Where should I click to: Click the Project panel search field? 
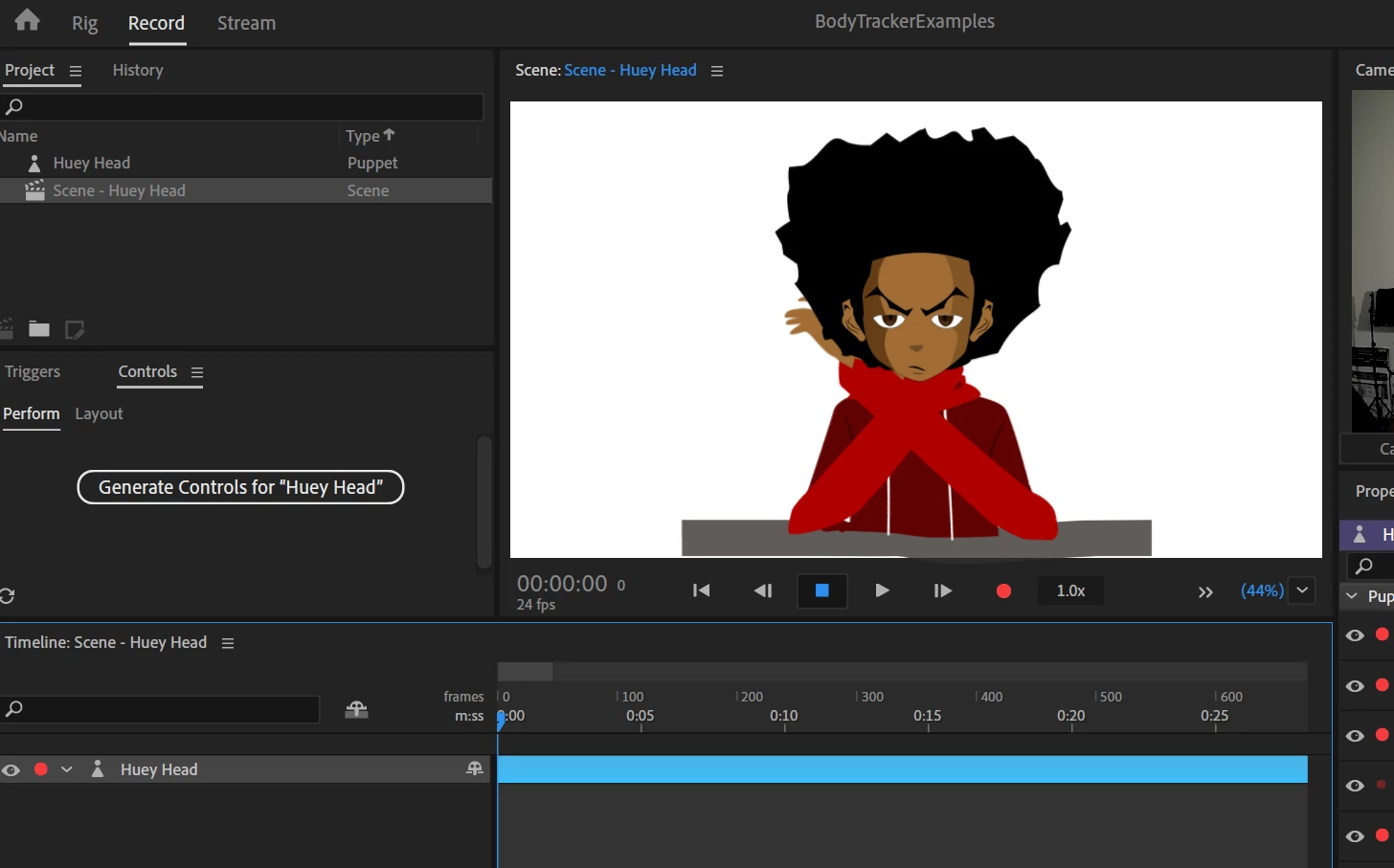(242, 106)
